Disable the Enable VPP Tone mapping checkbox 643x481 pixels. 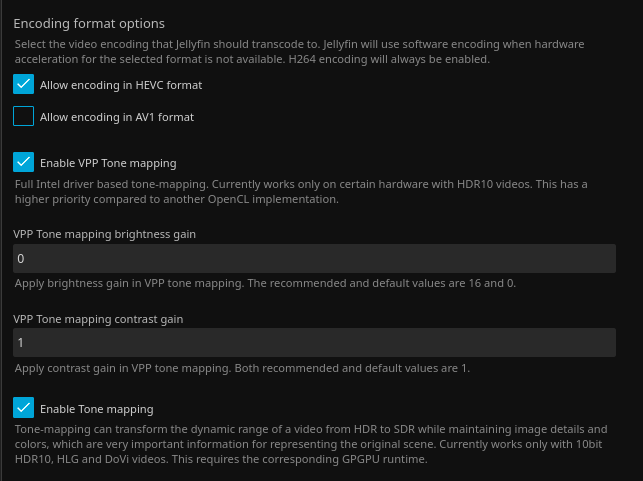point(24,162)
